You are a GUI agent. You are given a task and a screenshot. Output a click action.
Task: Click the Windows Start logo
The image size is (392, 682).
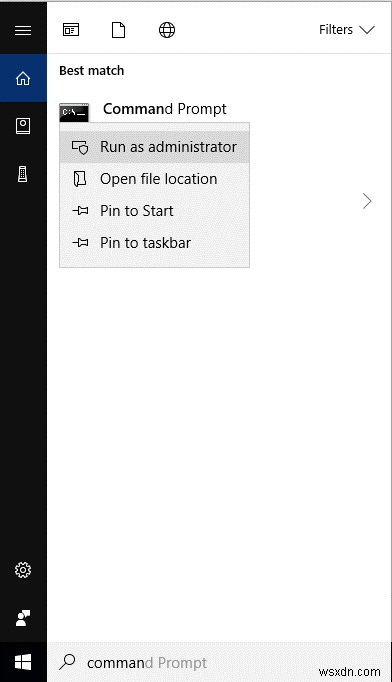click(23, 662)
